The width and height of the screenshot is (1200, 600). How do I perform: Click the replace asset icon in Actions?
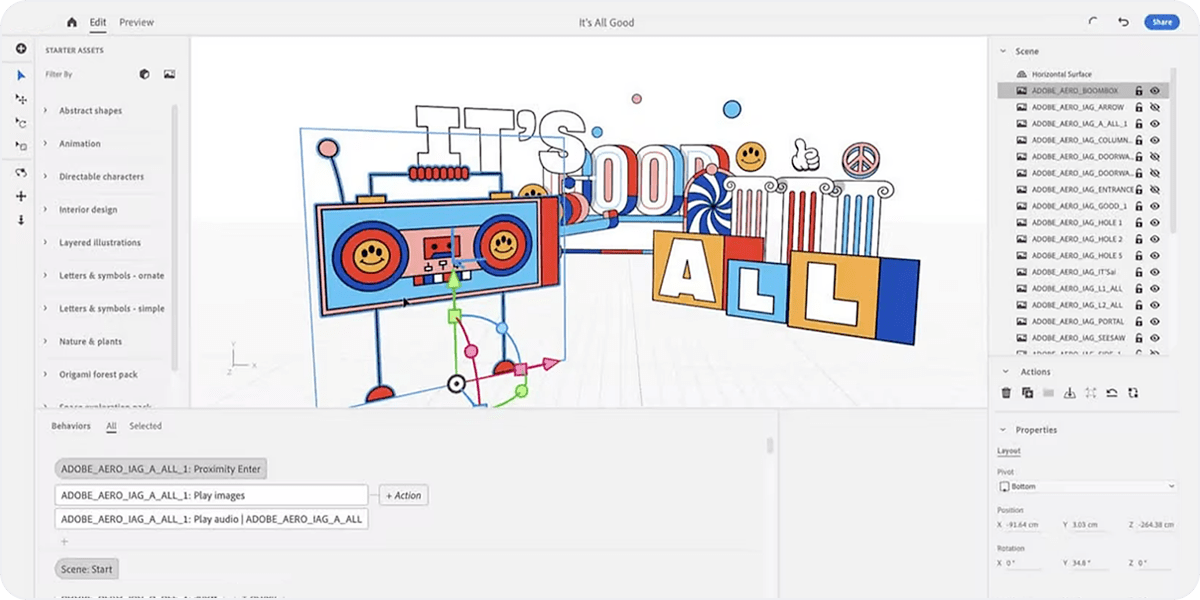pos(1133,393)
